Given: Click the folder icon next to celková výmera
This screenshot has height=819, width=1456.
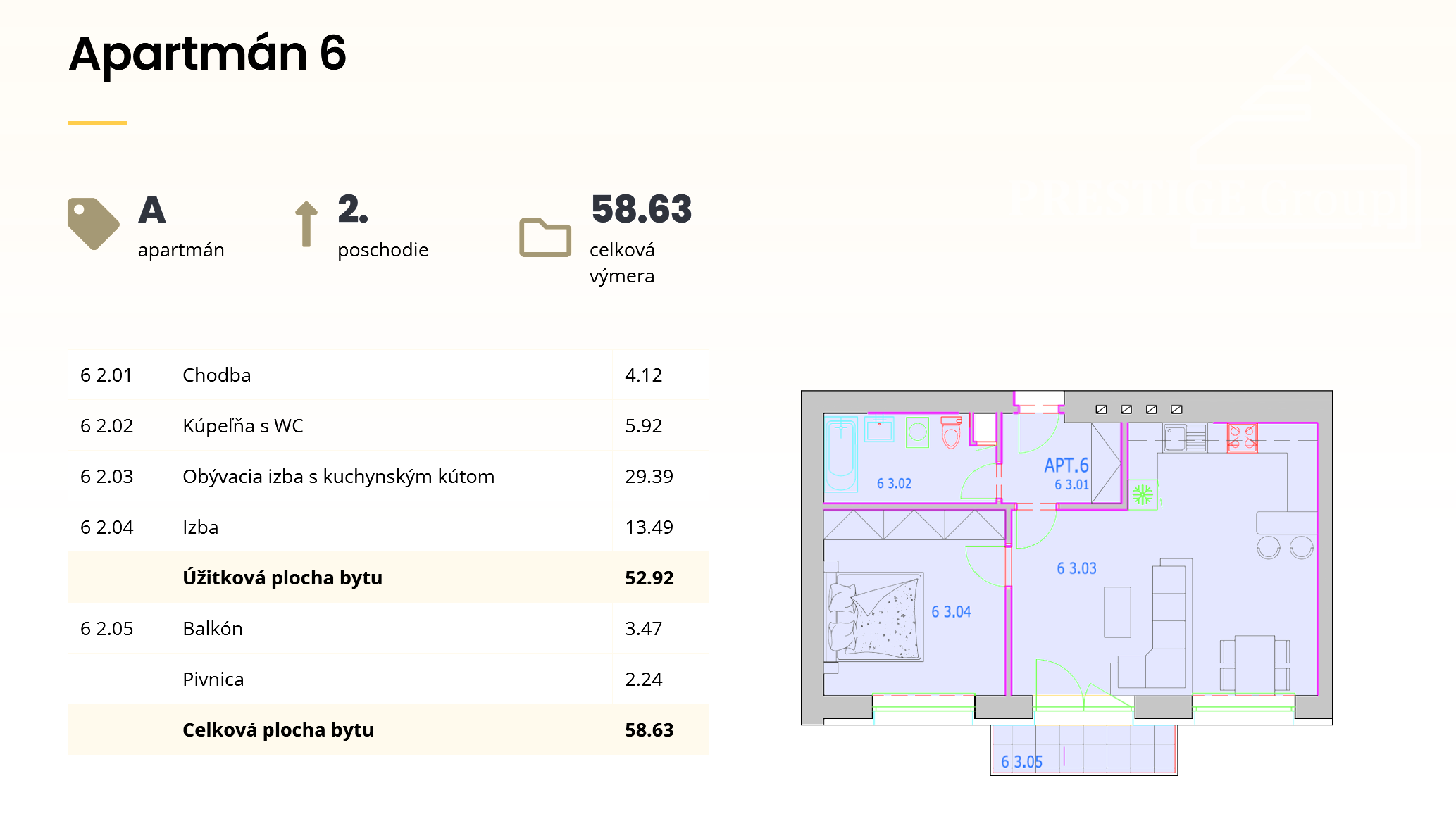Looking at the screenshot, I should pyautogui.click(x=545, y=237).
